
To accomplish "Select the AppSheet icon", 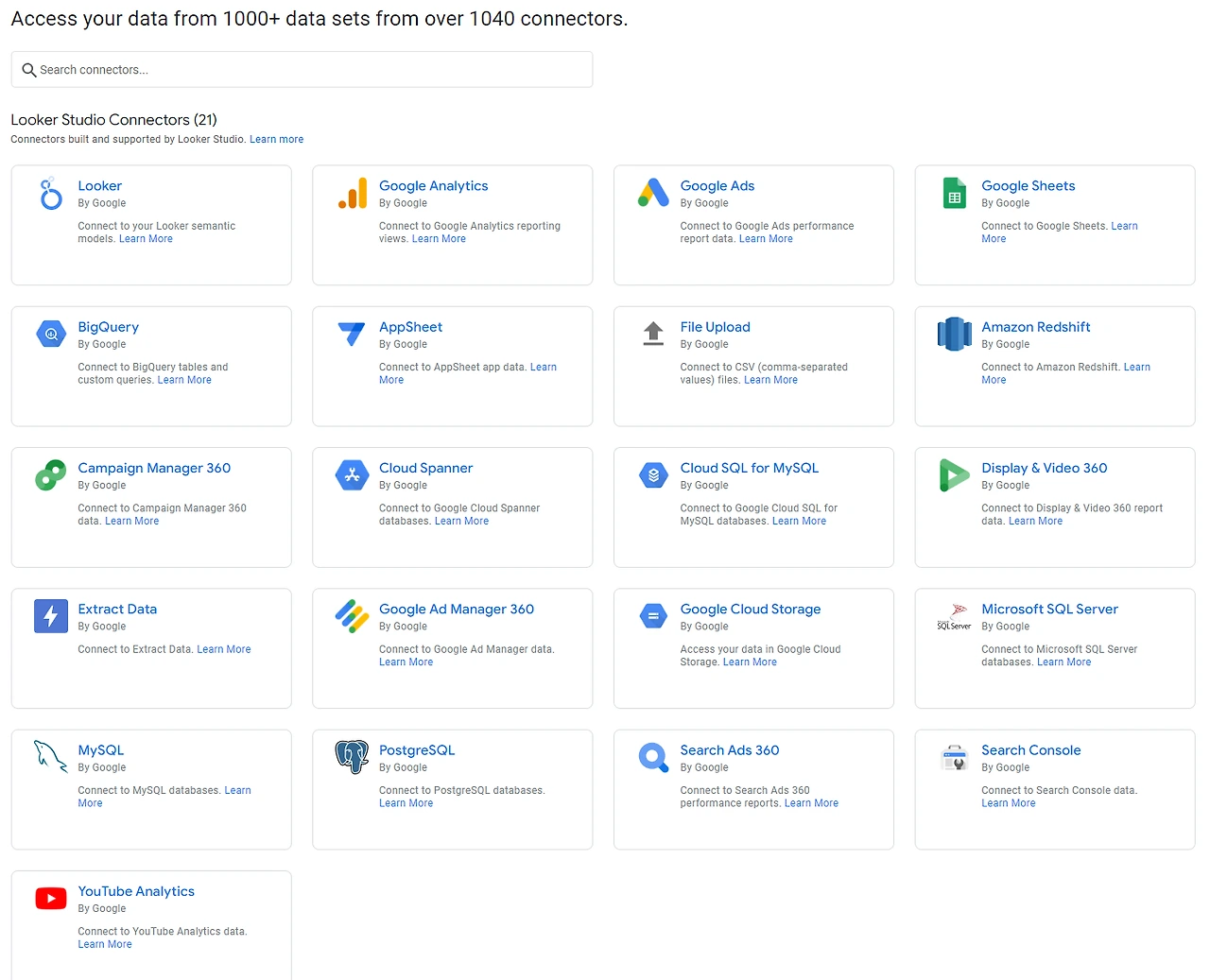I will (352, 334).
